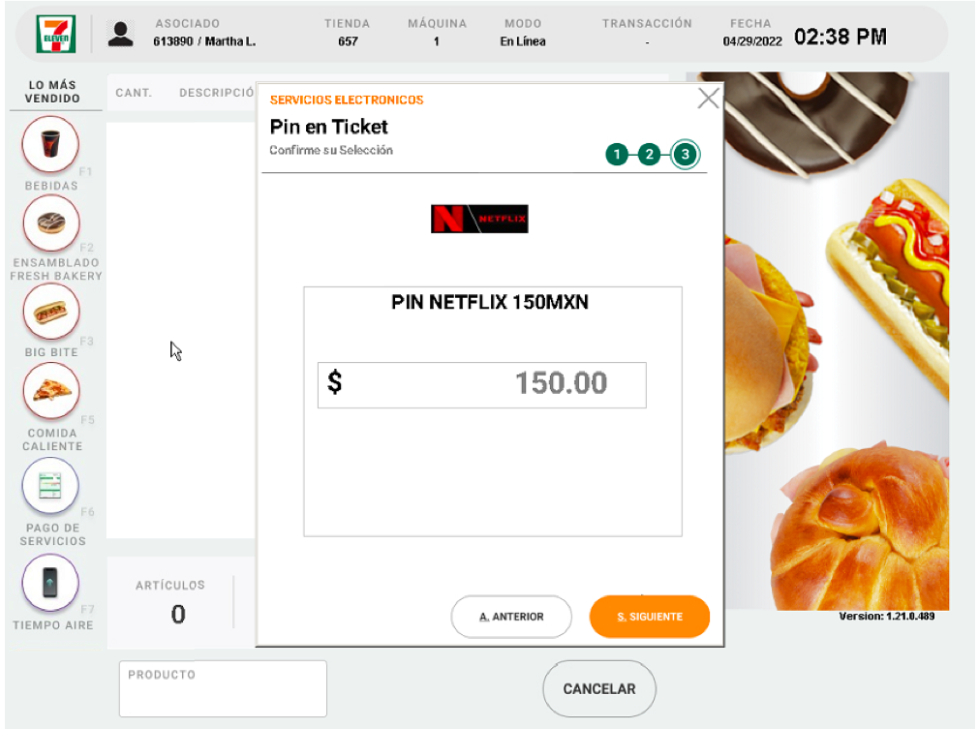Click the Servicios Electronicos heading
The width and height of the screenshot is (980, 736).
[x=346, y=100]
